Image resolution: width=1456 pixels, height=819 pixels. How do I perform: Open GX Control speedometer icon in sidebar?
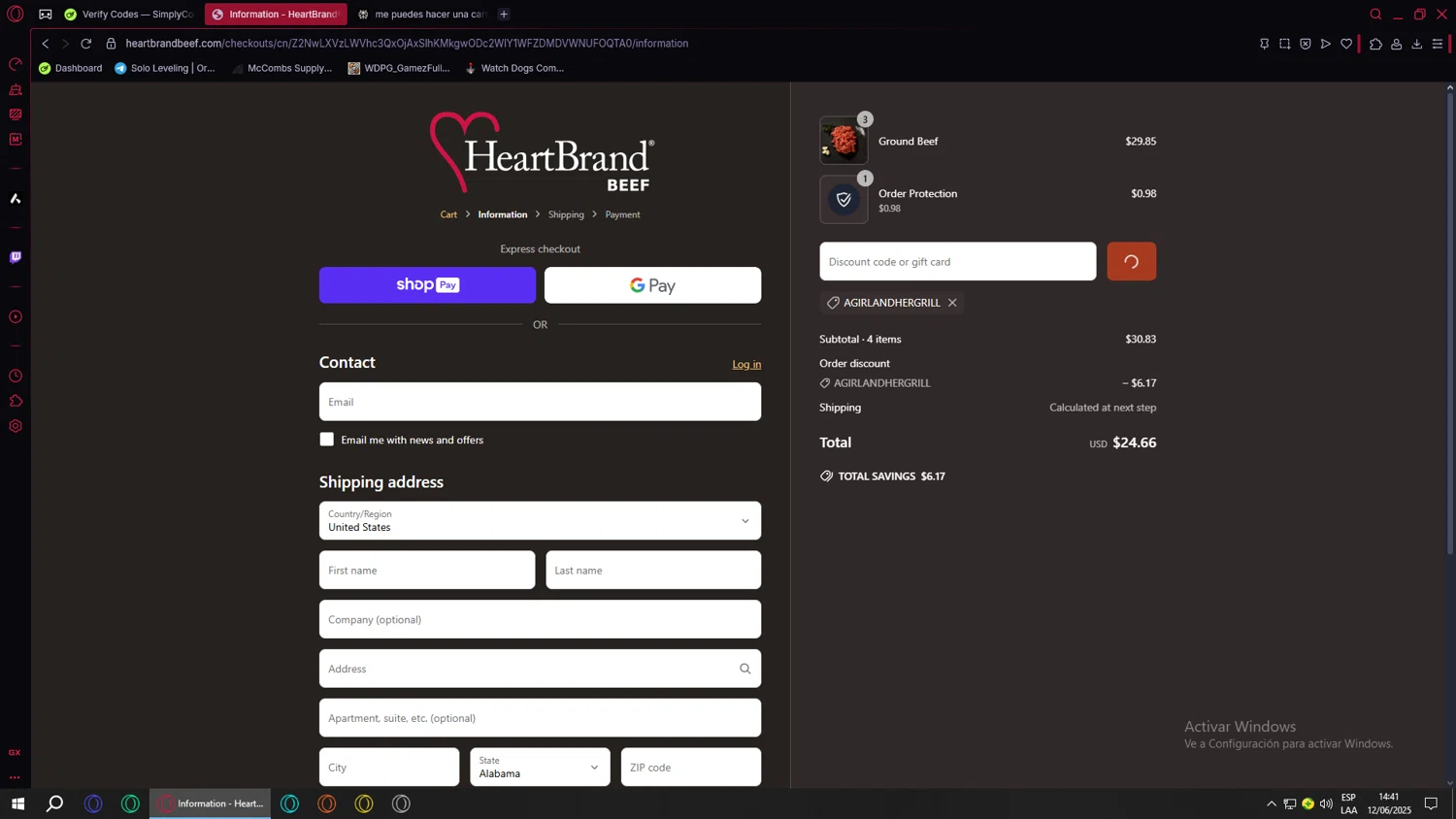click(16, 64)
